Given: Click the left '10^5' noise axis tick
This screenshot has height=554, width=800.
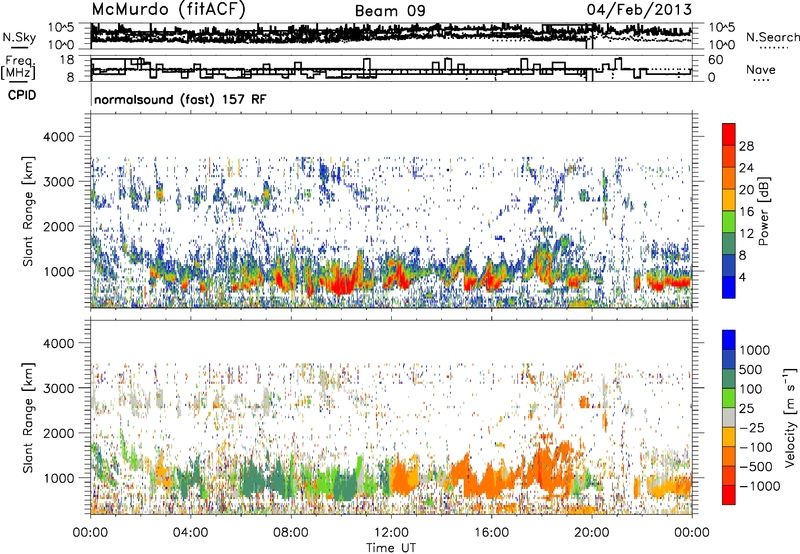Looking at the screenshot, I should point(62,27).
